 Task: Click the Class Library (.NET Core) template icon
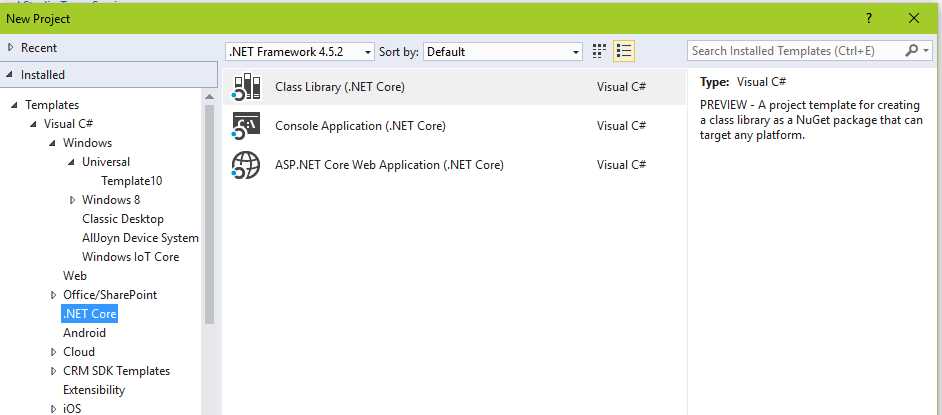(246, 87)
